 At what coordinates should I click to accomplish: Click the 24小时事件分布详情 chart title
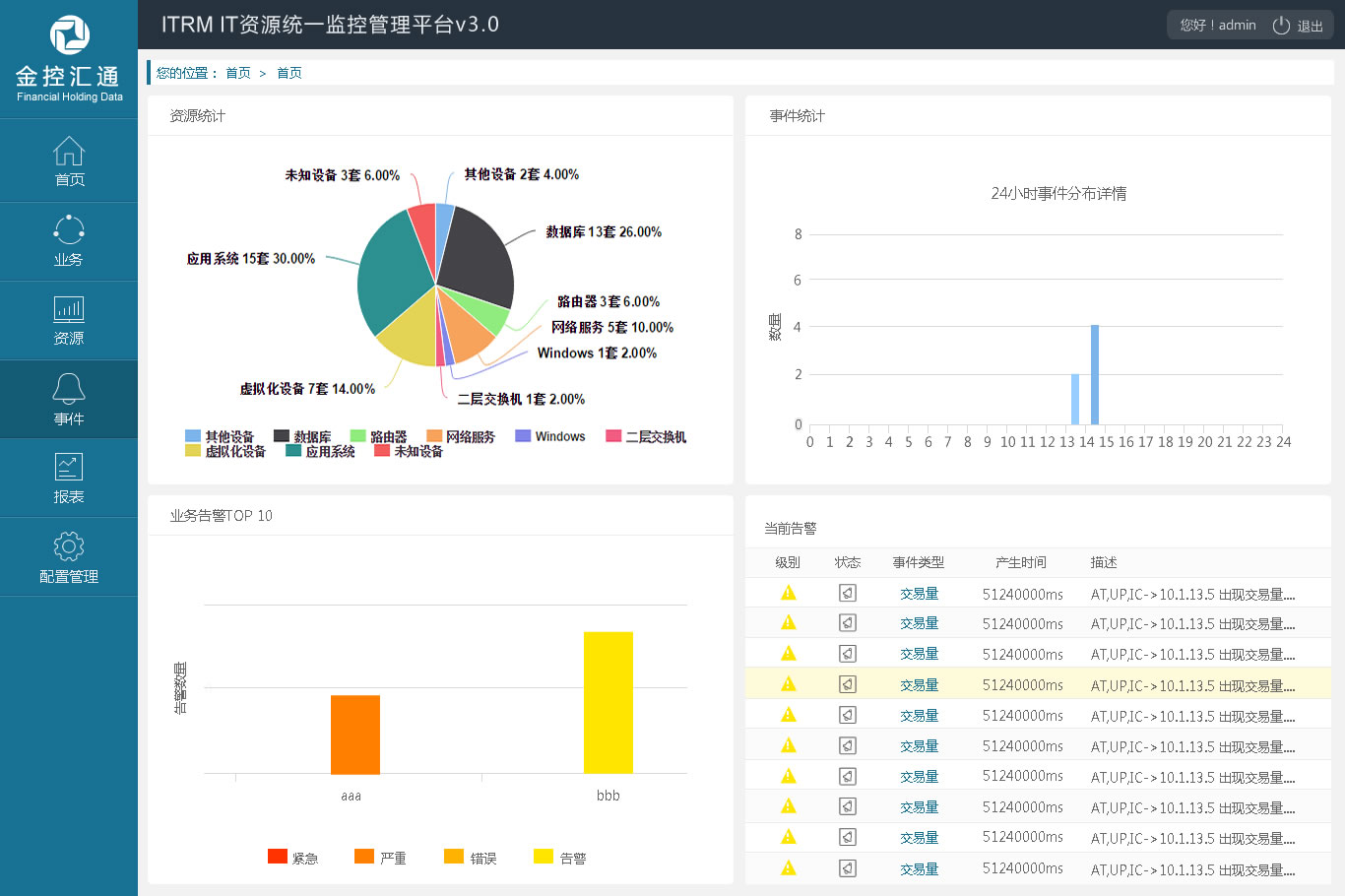click(1058, 194)
